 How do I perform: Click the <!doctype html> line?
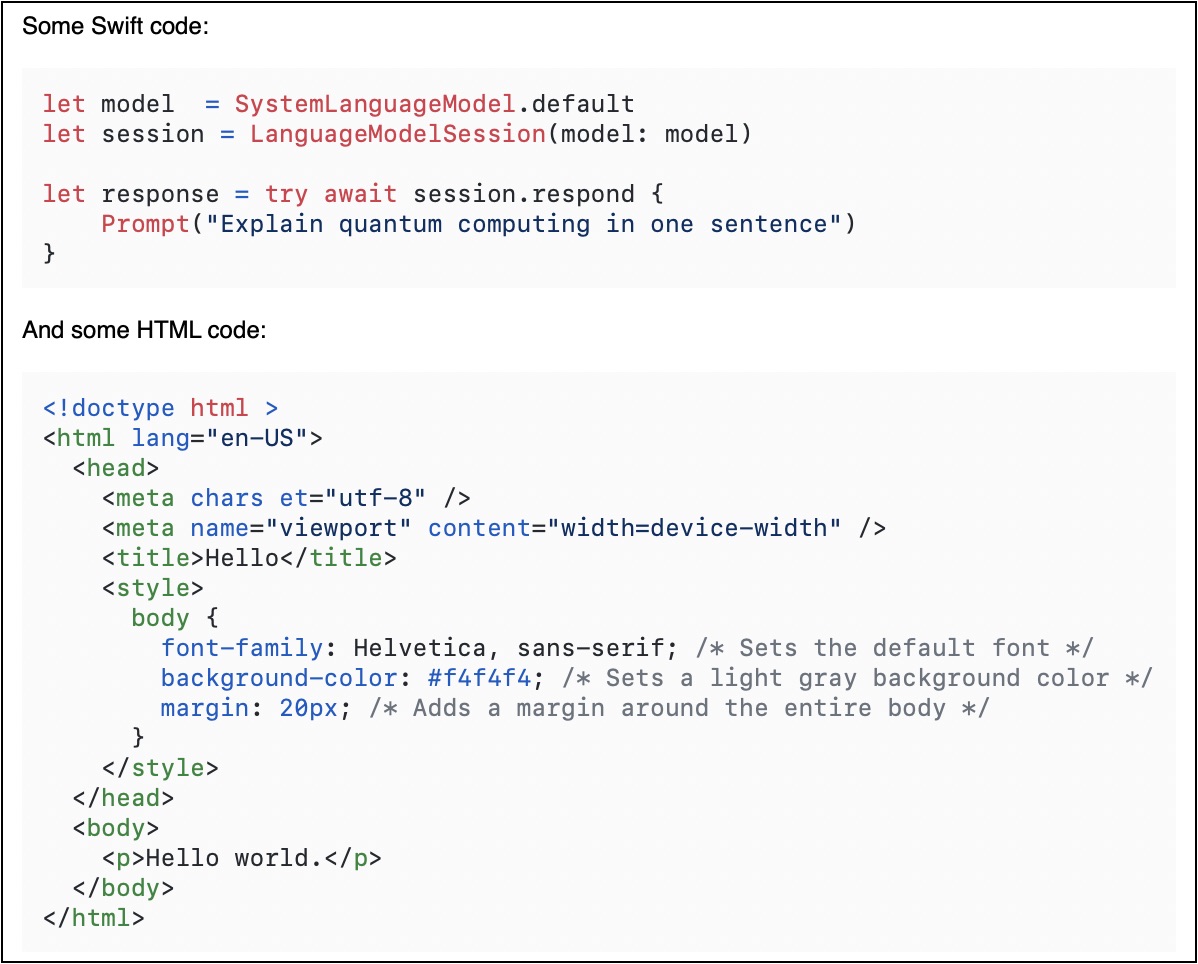pos(160,408)
